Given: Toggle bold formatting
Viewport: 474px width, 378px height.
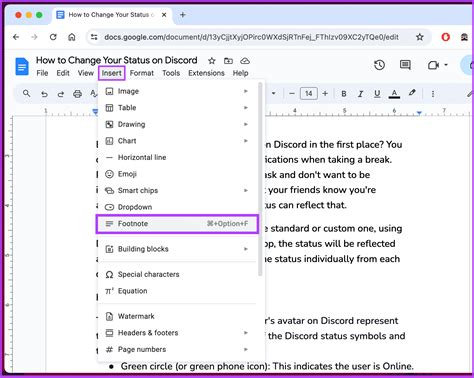Looking at the screenshot, I should [x=344, y=94].
